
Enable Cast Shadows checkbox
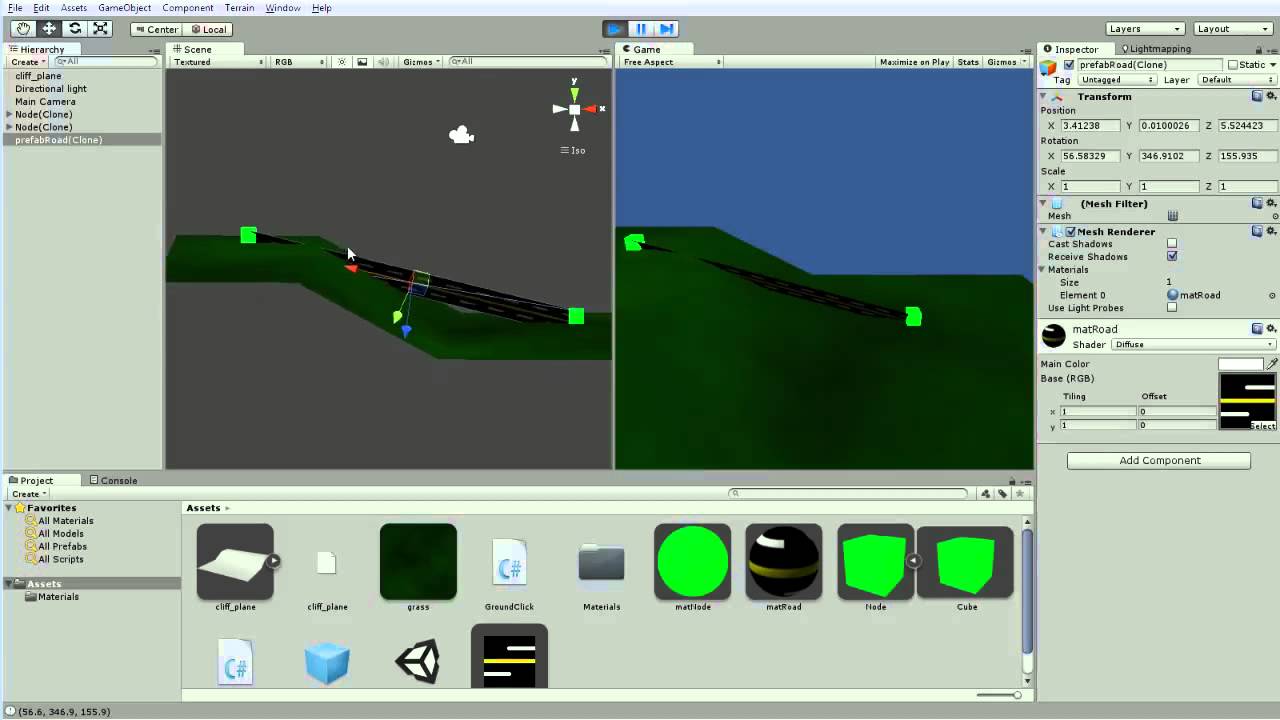coord(1172,244)
